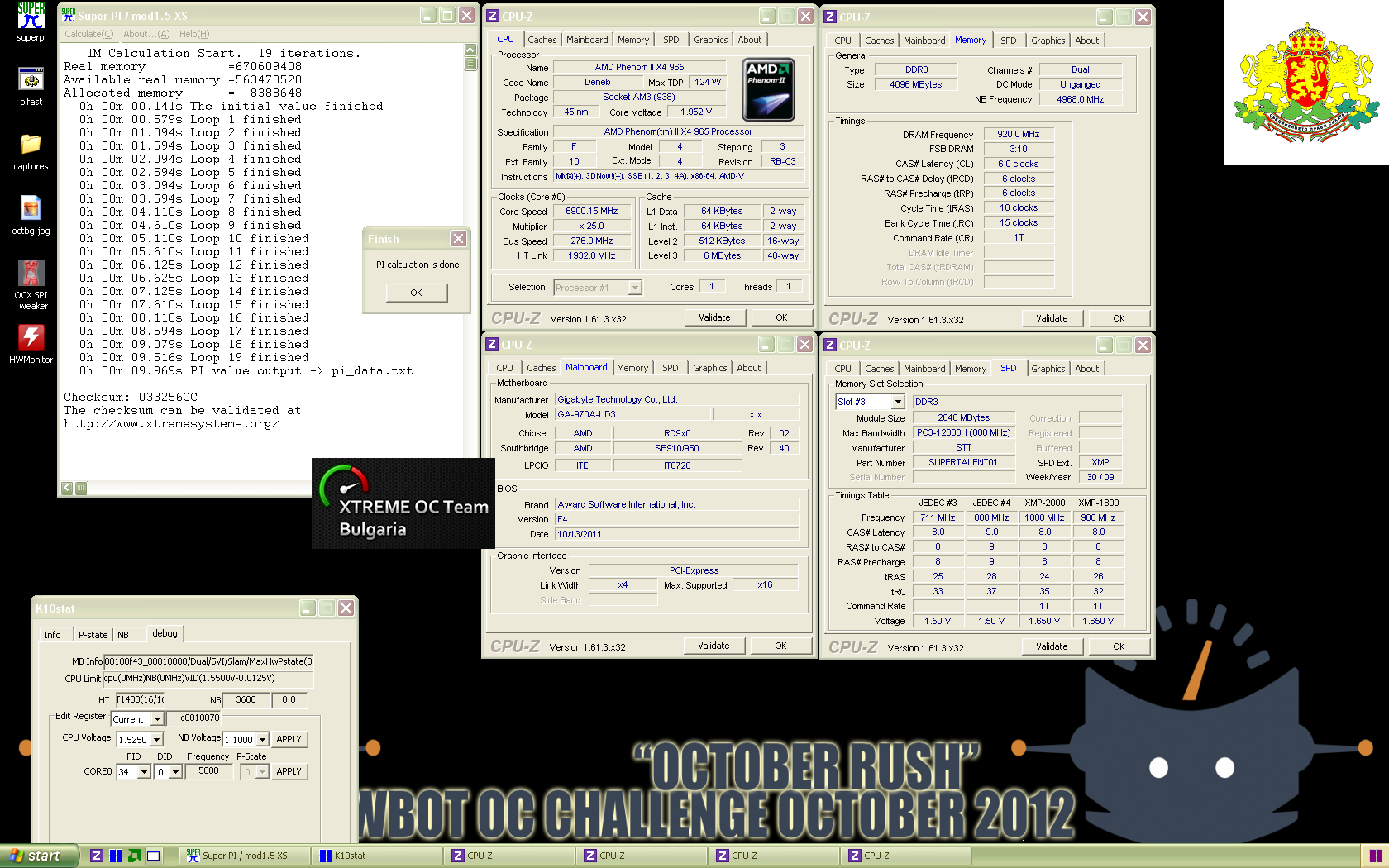The height and width of the screenshot is (868, 1389).
Task: Launch K10stat blue grid quick launch icon
Action: click(x=116, y=856)
